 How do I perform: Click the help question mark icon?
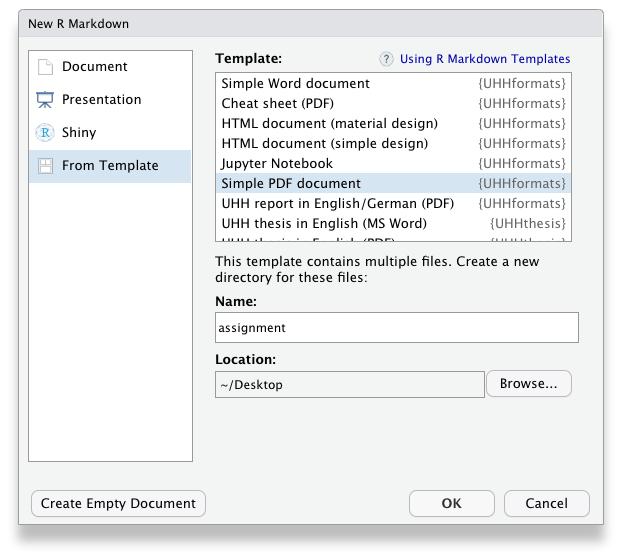point(386,60)
